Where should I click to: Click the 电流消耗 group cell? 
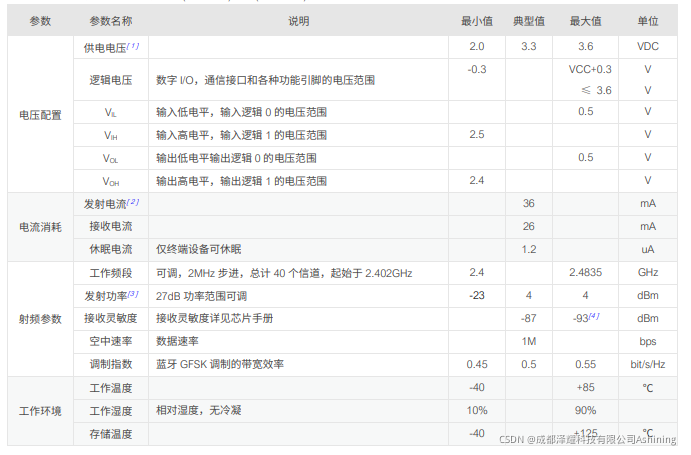click(40, 227)
